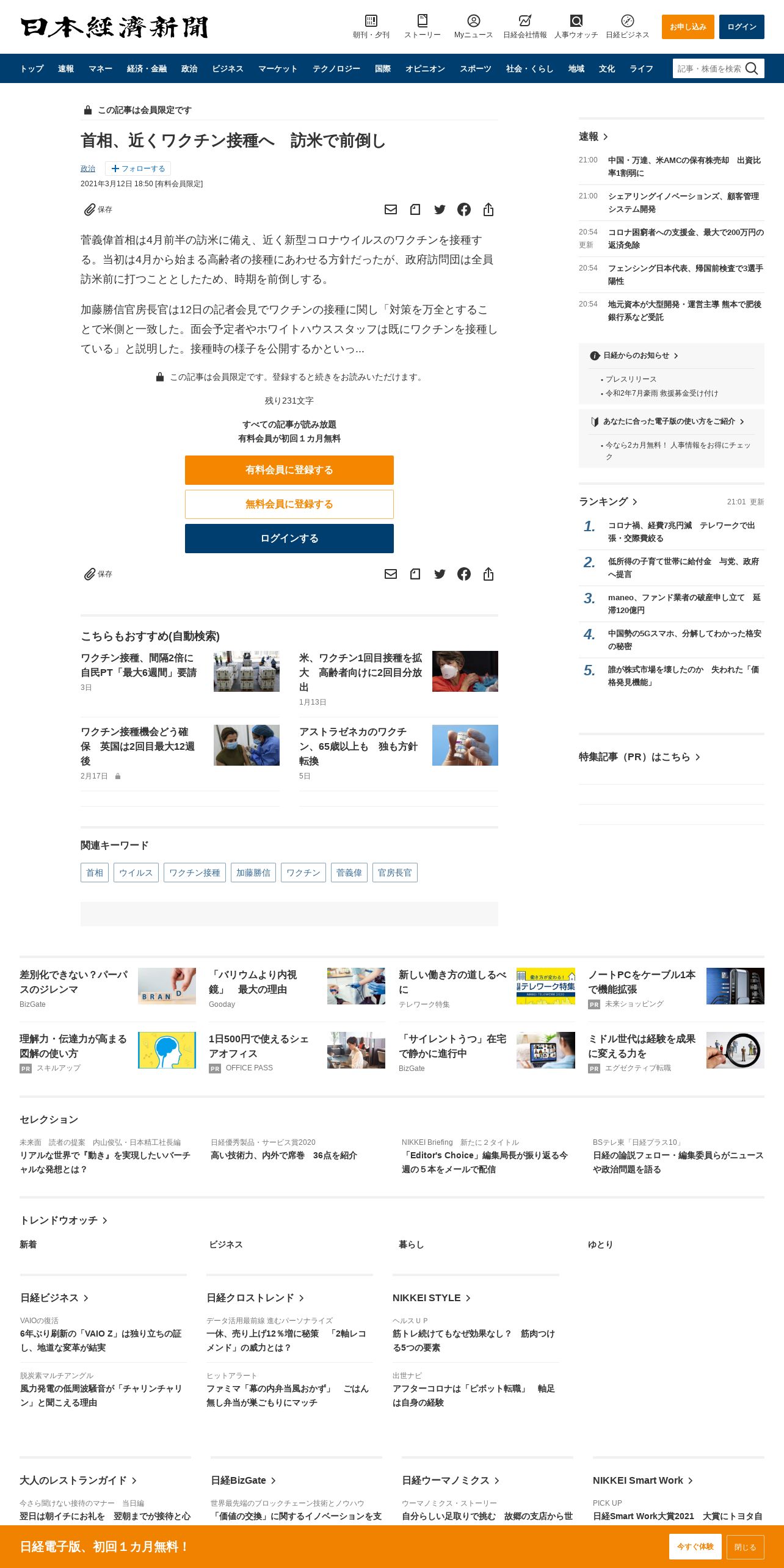Image resolution: width=784 pixels, height=1568 pixels.
Task: Select the 官房長官 keyword tag
Action: click(395, 873)
